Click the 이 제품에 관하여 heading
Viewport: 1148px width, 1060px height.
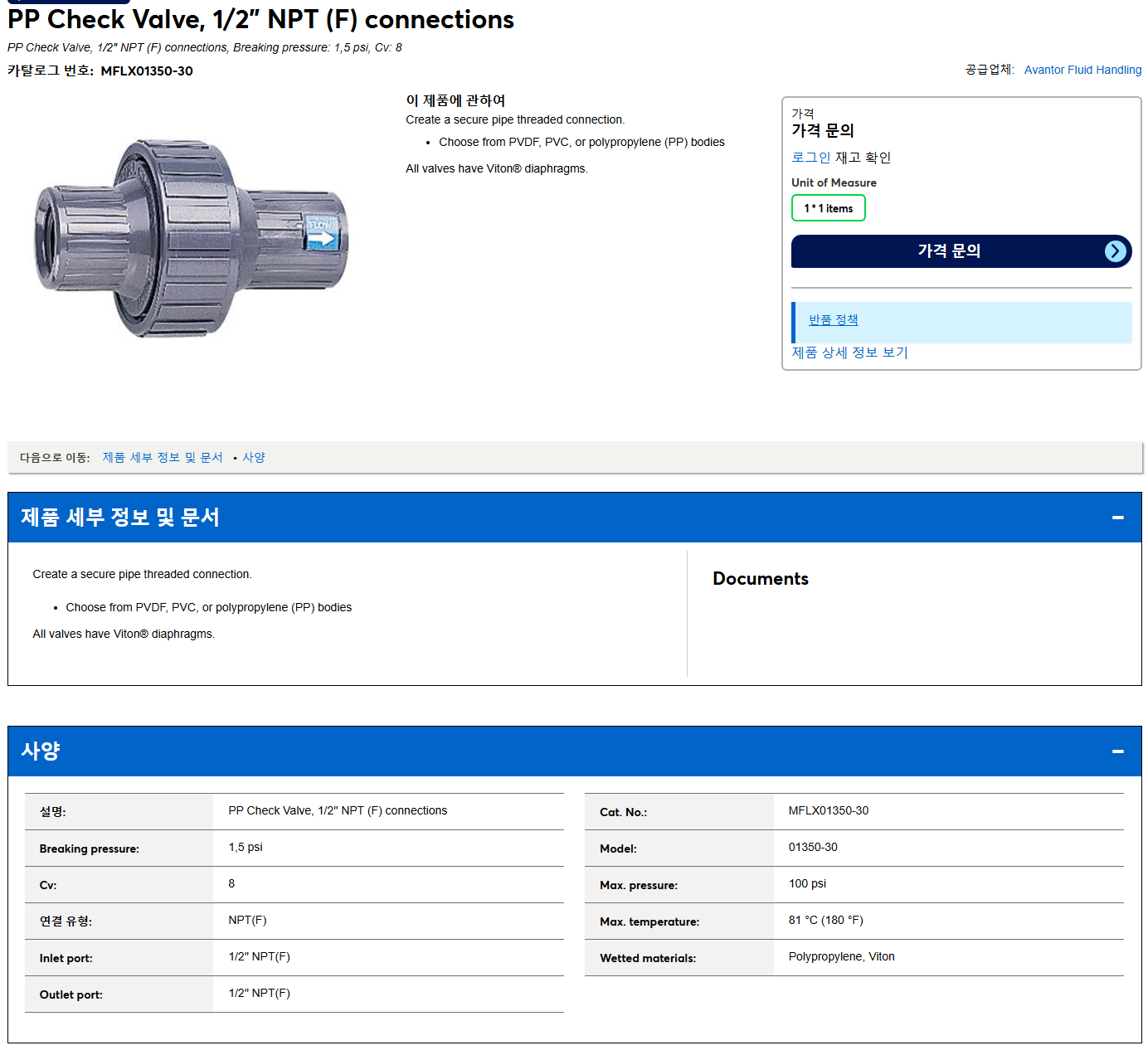coord(455,100)
